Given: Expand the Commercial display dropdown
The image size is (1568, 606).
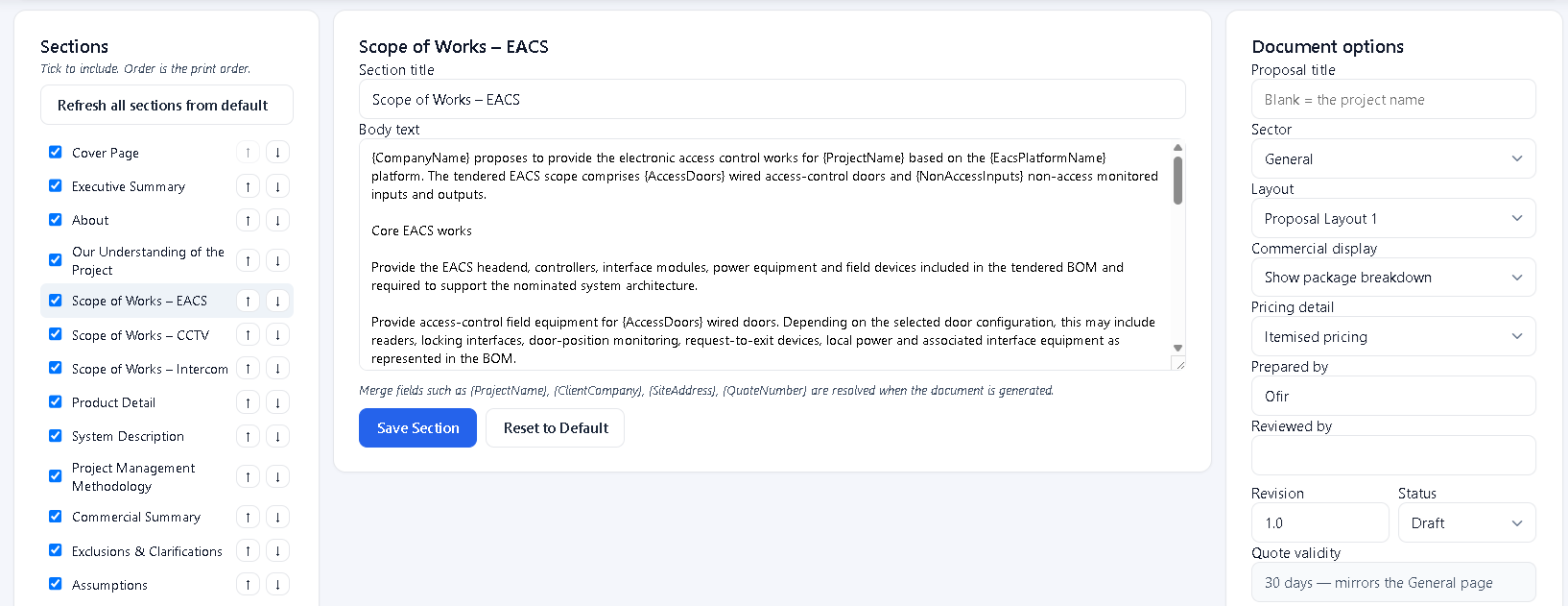Looking at the screenshot, I should (1393, 278).
